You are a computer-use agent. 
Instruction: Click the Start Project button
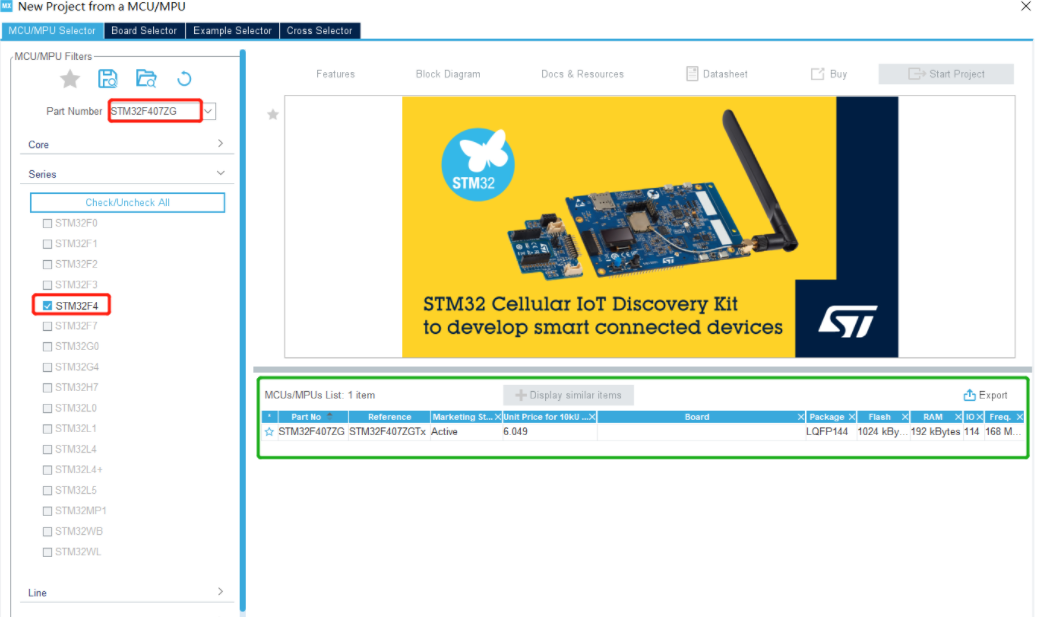point(946,74)
